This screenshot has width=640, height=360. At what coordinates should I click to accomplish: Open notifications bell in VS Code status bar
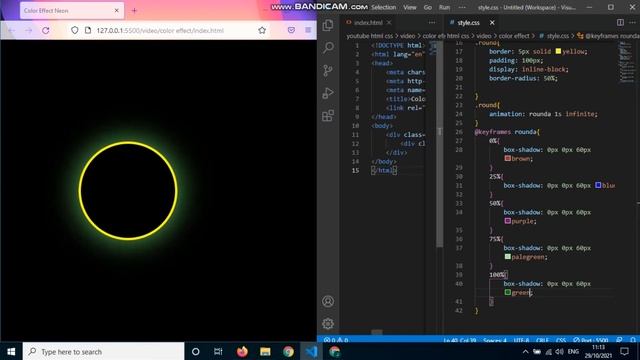[x=633, y=340]
